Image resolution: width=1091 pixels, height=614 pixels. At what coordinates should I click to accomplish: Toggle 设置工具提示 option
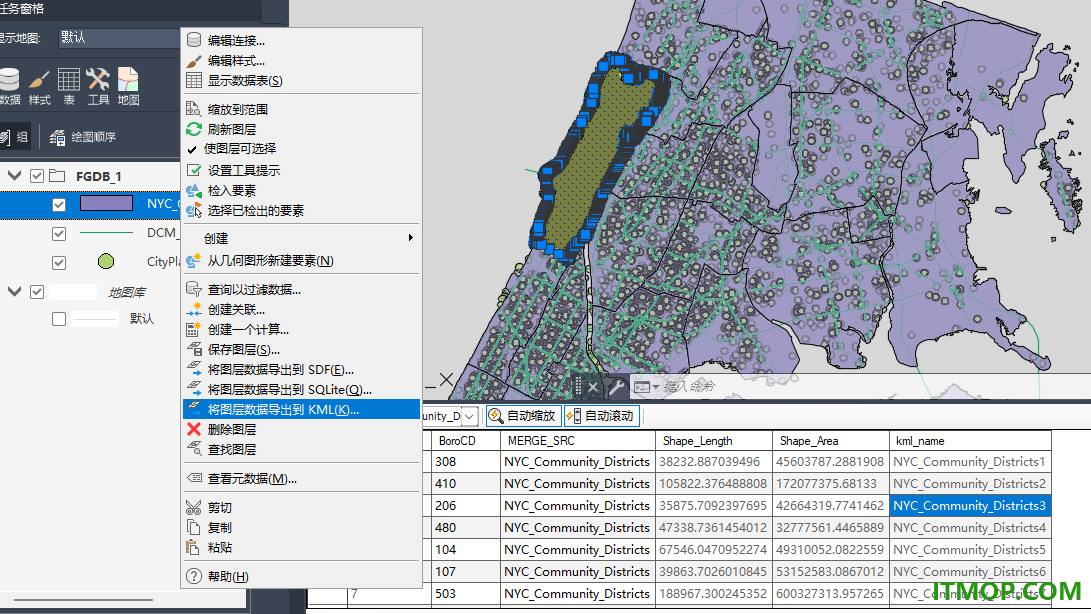coord(301,171)
